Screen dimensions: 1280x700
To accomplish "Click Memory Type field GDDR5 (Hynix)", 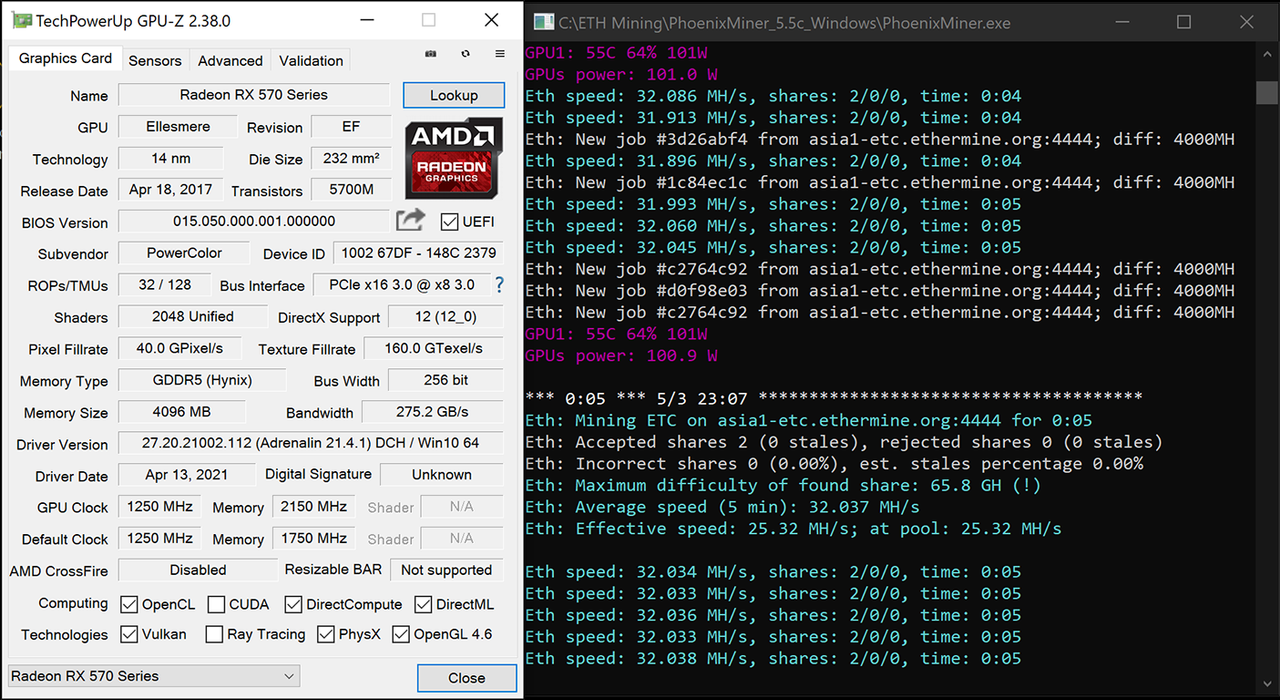I will point(202,380).
